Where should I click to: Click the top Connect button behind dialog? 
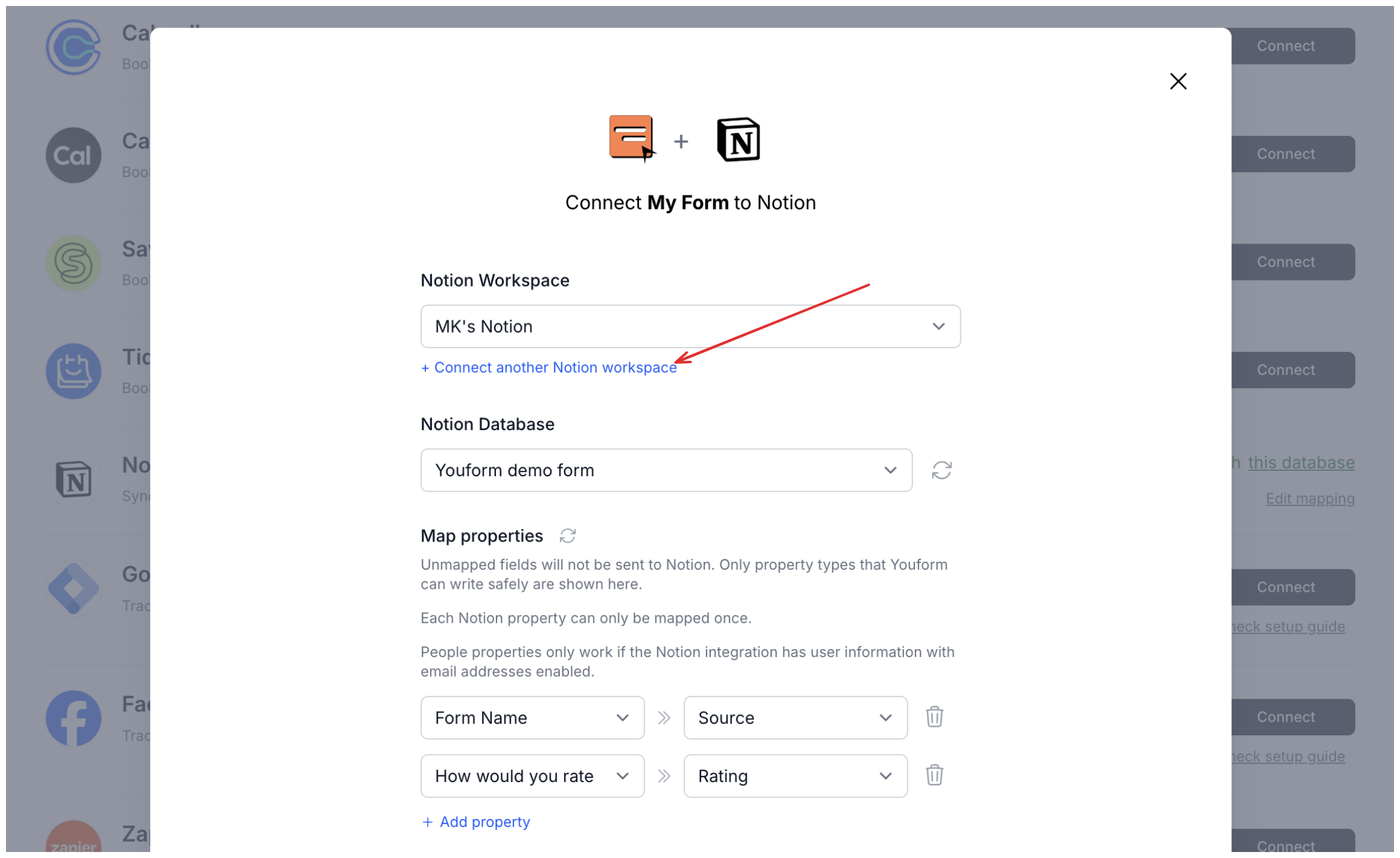pos(1292,46)
